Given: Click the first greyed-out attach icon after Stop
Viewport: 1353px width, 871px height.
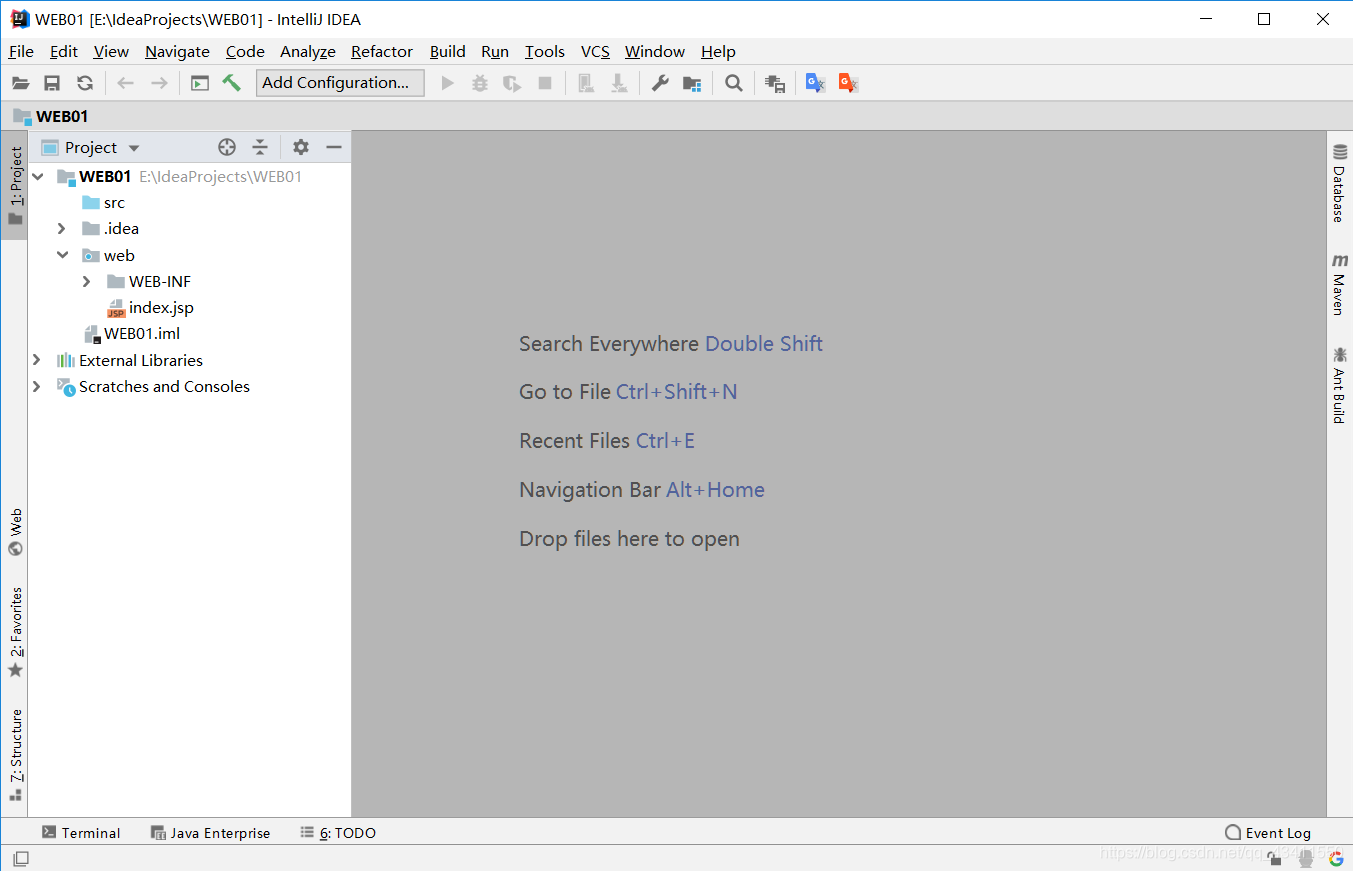Looking at the screenshot, I should 586,83.
